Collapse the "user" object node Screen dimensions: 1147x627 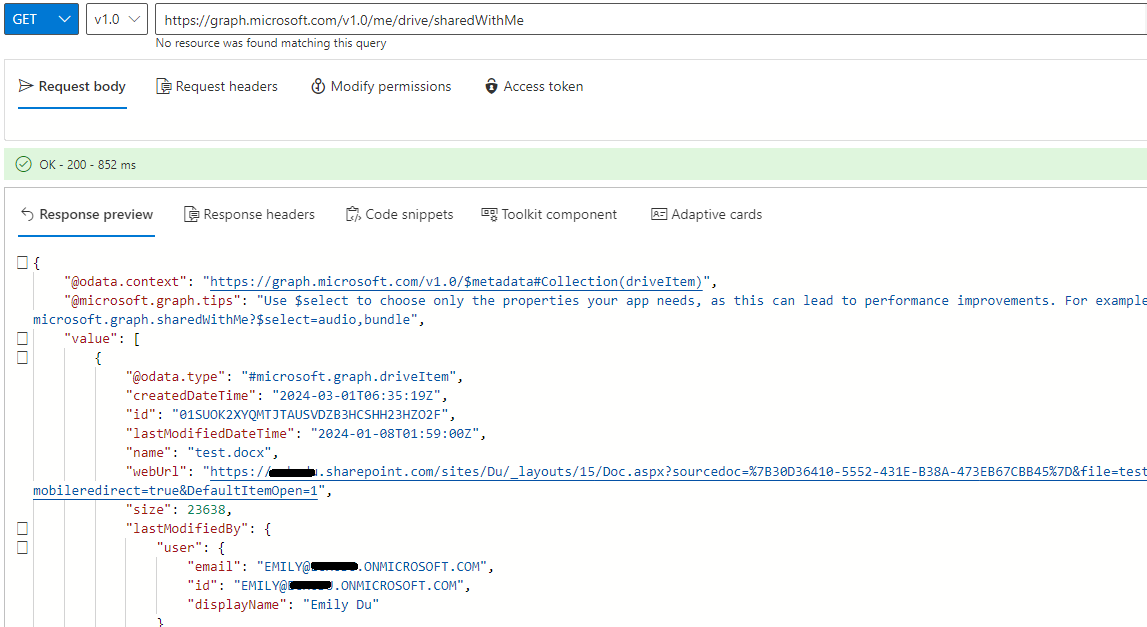pyautogui.click(x=23, y=547)
